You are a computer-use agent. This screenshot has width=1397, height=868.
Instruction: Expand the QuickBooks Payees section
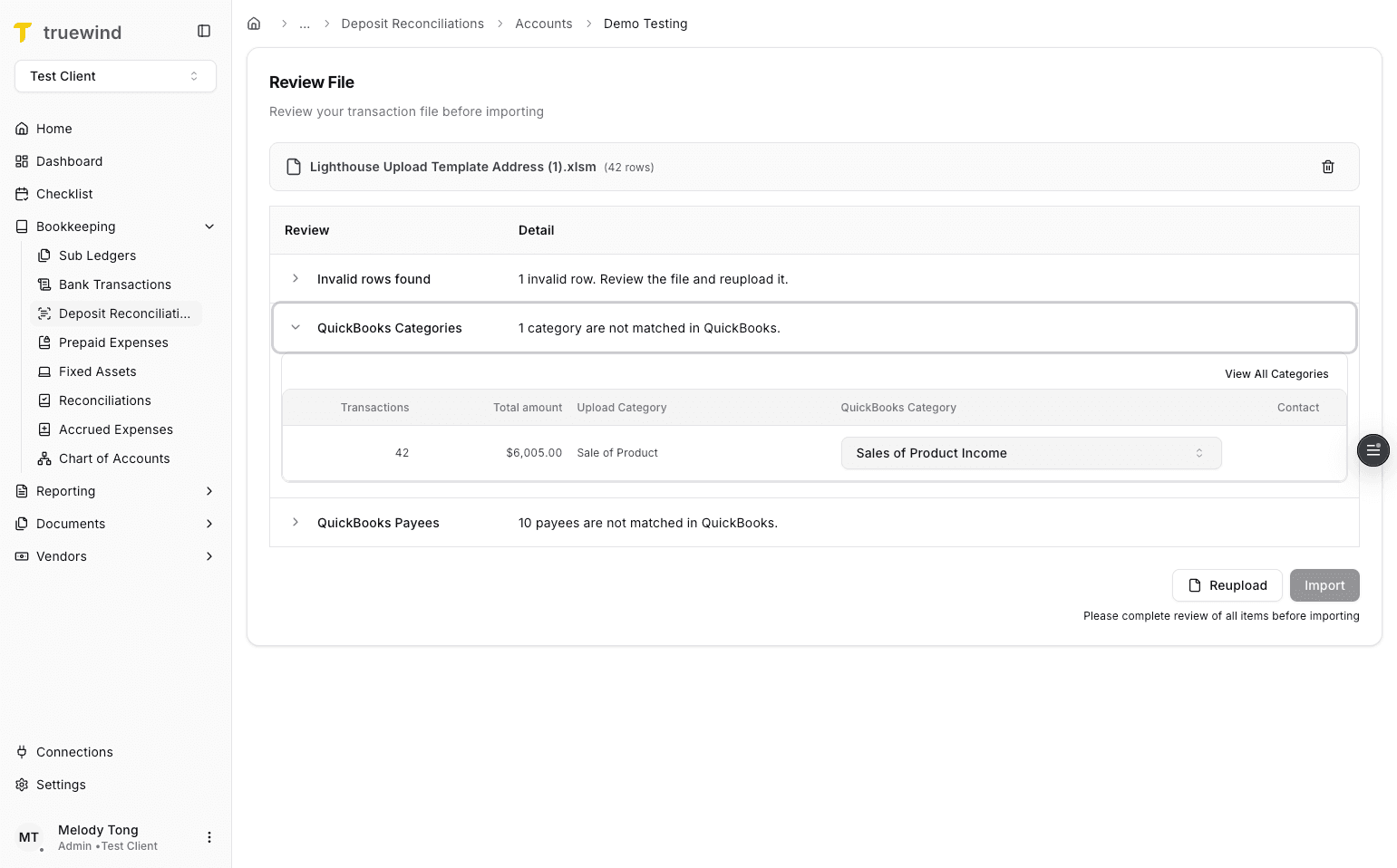point(295,523)
